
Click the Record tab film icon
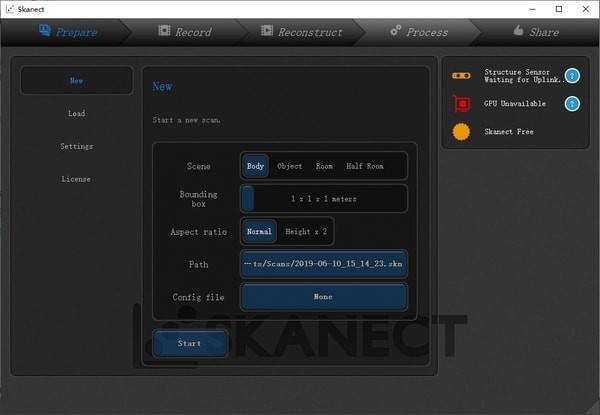click(164, 30)
